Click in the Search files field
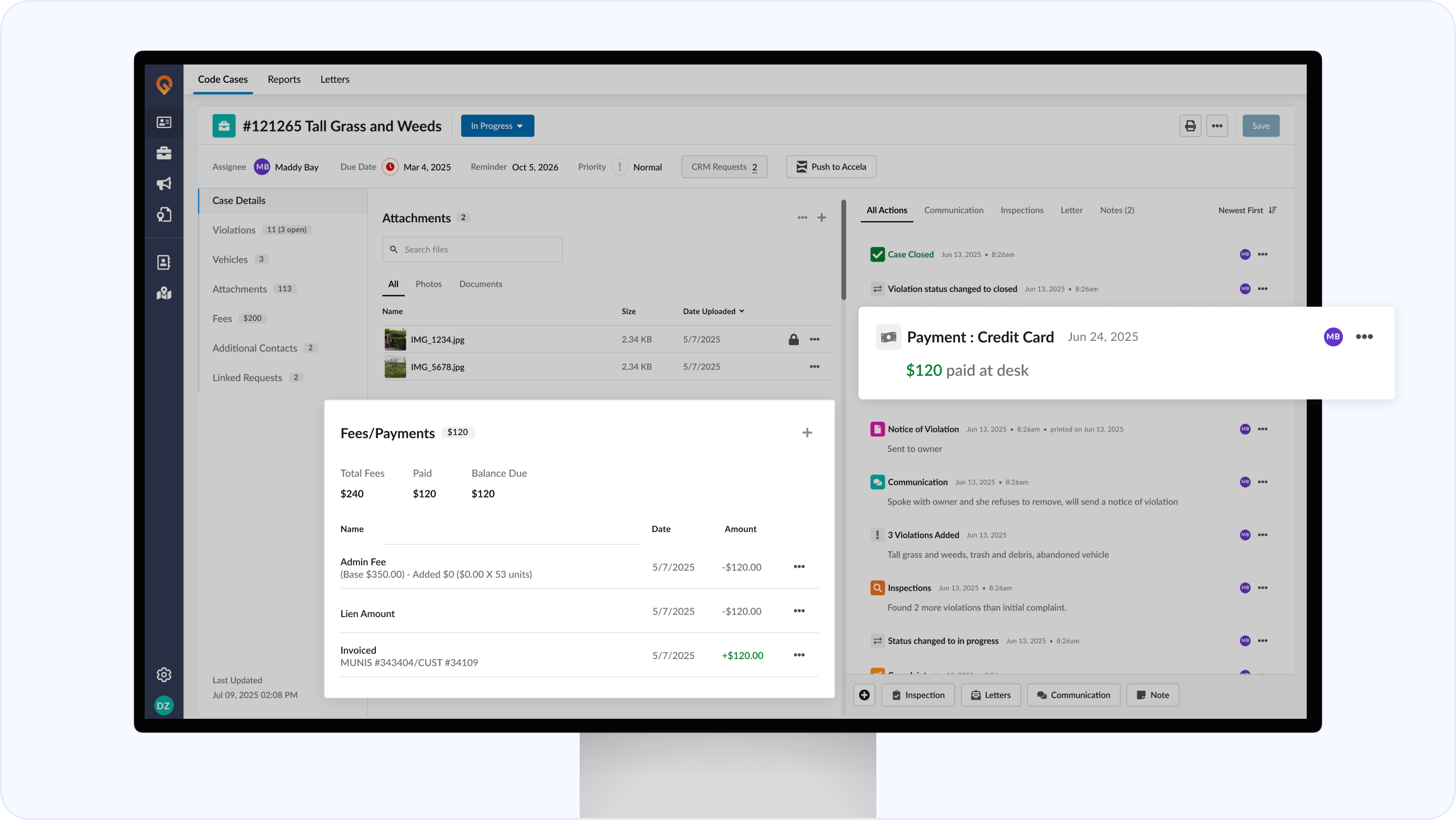The height and width of the screenshot is (820, 1456). (472, 250)
